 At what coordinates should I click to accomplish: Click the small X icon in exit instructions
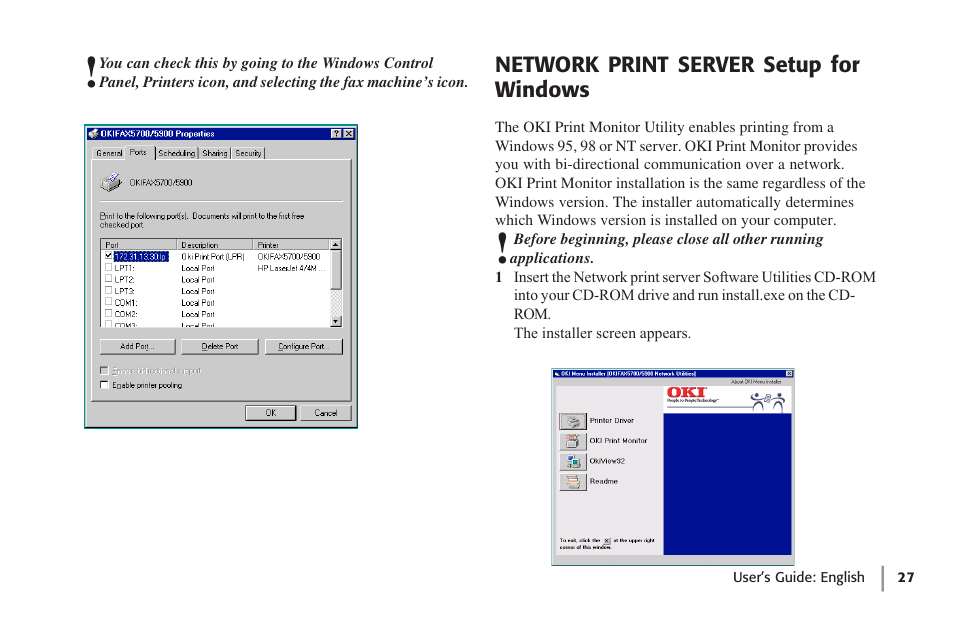point(607,541)
